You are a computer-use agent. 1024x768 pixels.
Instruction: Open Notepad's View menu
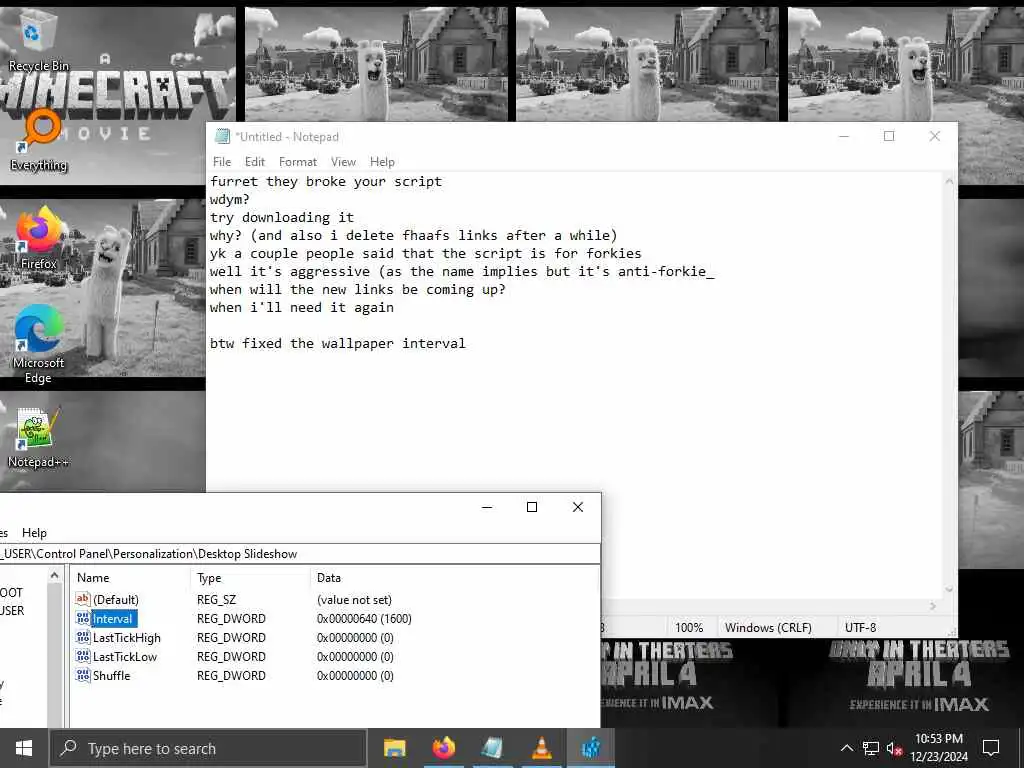tap(343, 162)
